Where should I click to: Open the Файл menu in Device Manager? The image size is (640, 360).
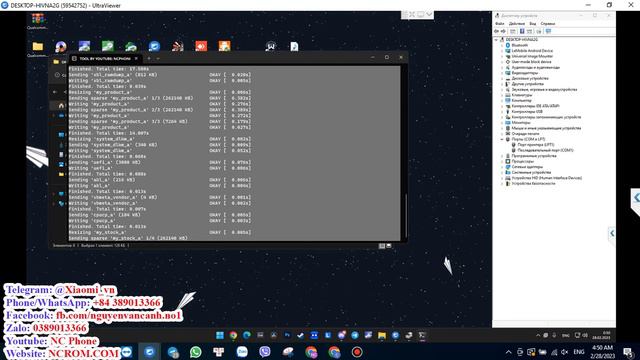[x=500, y=24]
